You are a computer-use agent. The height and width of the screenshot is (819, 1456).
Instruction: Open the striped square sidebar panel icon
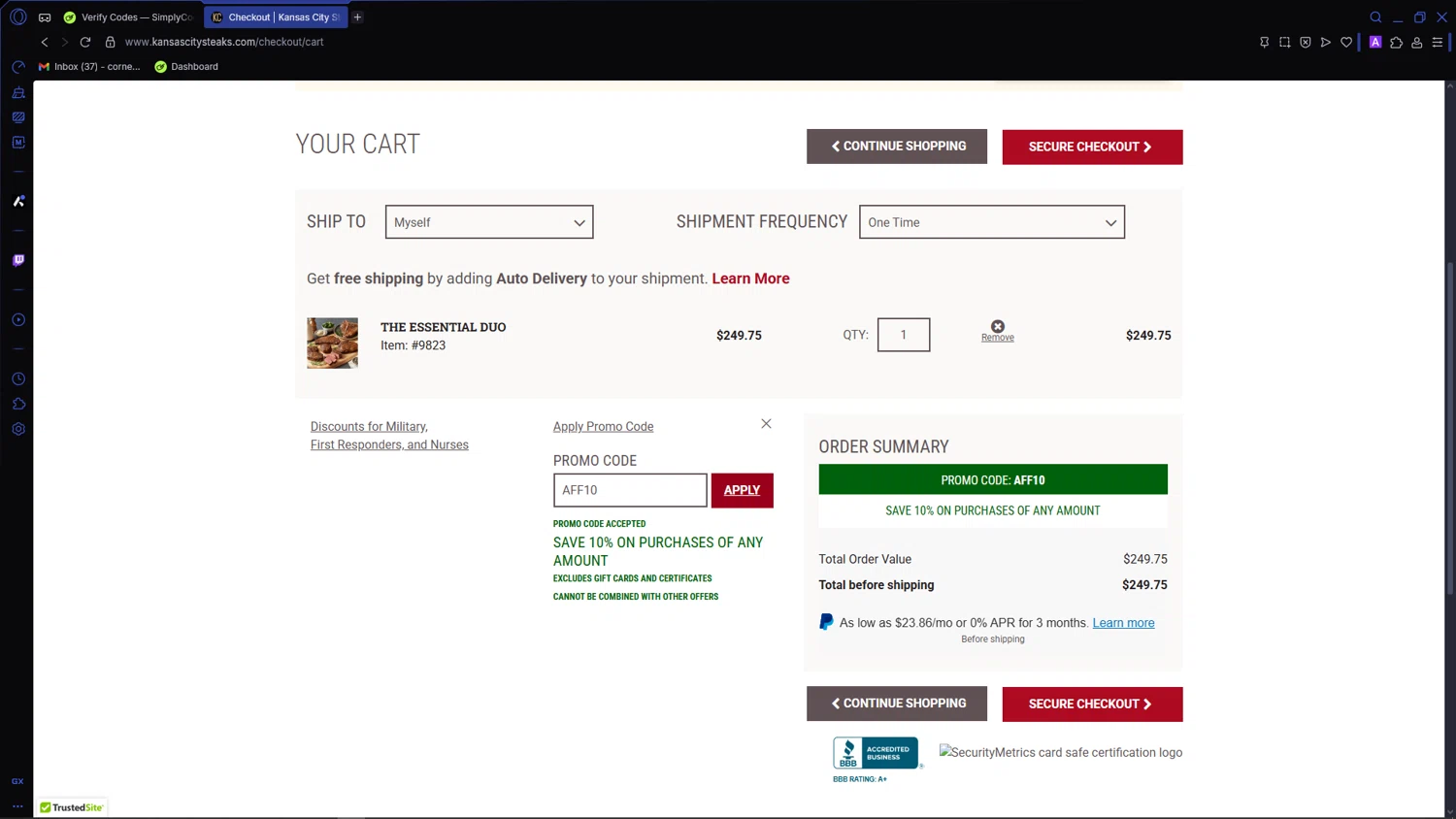(18, 117)
